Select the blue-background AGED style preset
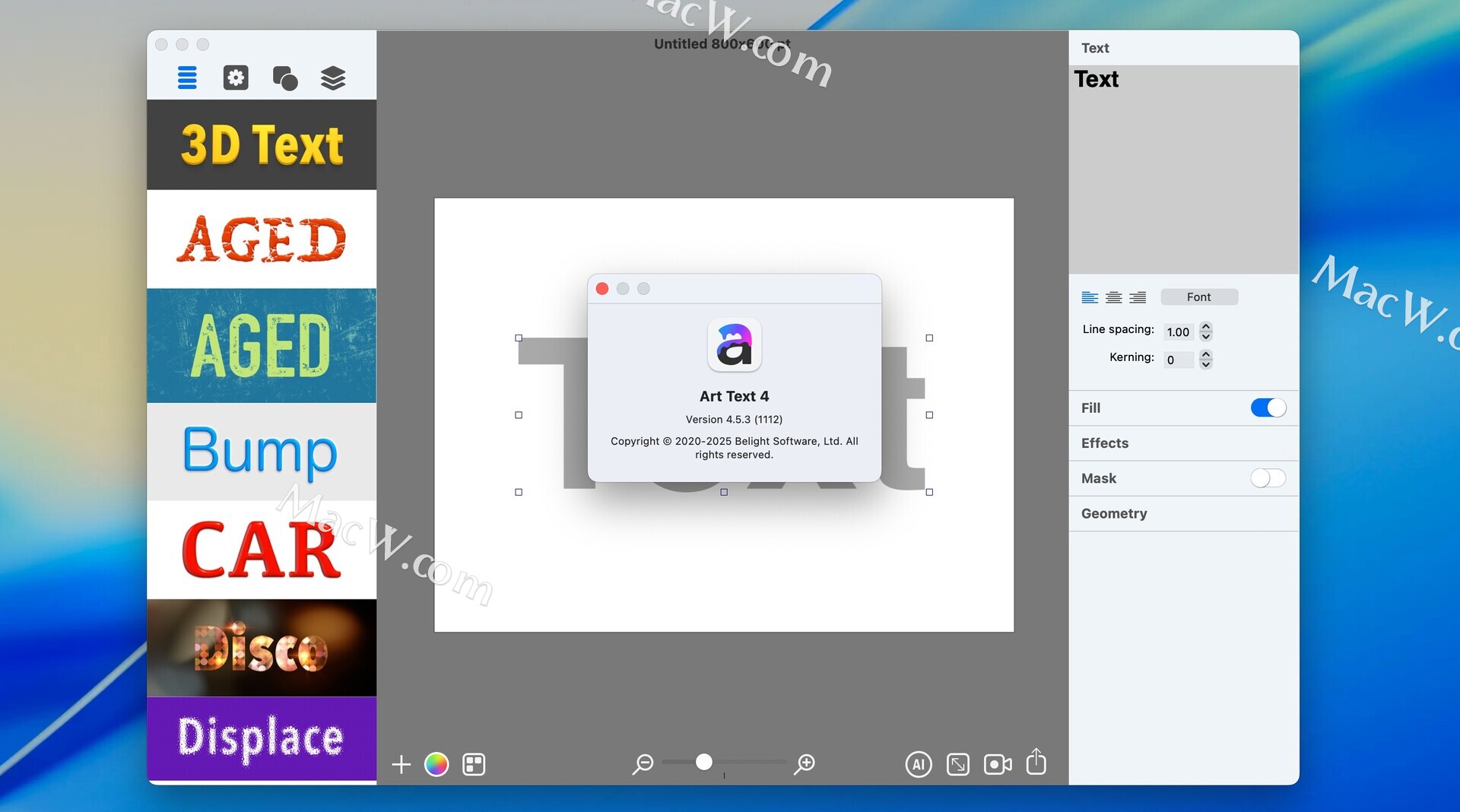The height and width of the screenshot is (812, 1460). point(262,345)
